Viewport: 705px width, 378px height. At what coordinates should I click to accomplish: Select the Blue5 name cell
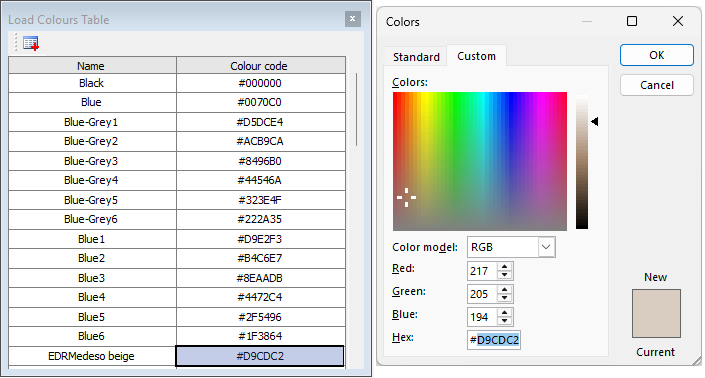(92, 317)
